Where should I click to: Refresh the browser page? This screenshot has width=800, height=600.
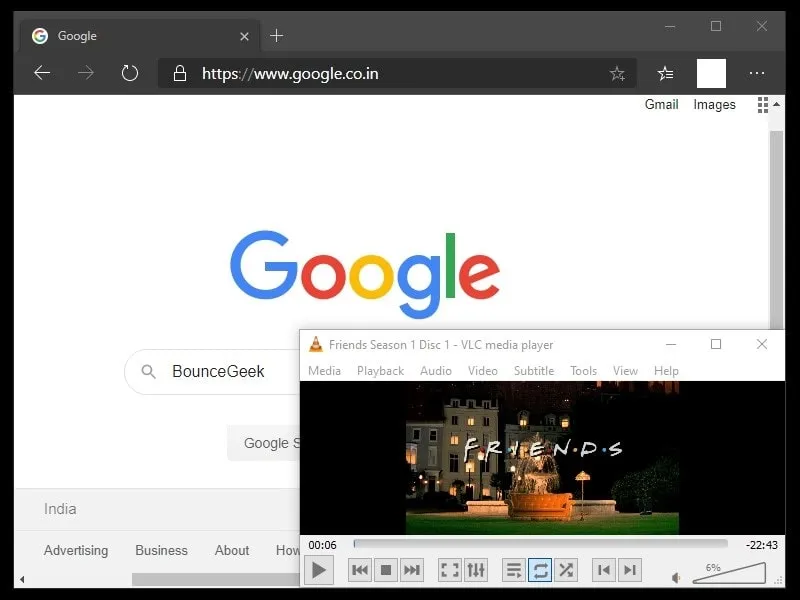pos(130,73)
